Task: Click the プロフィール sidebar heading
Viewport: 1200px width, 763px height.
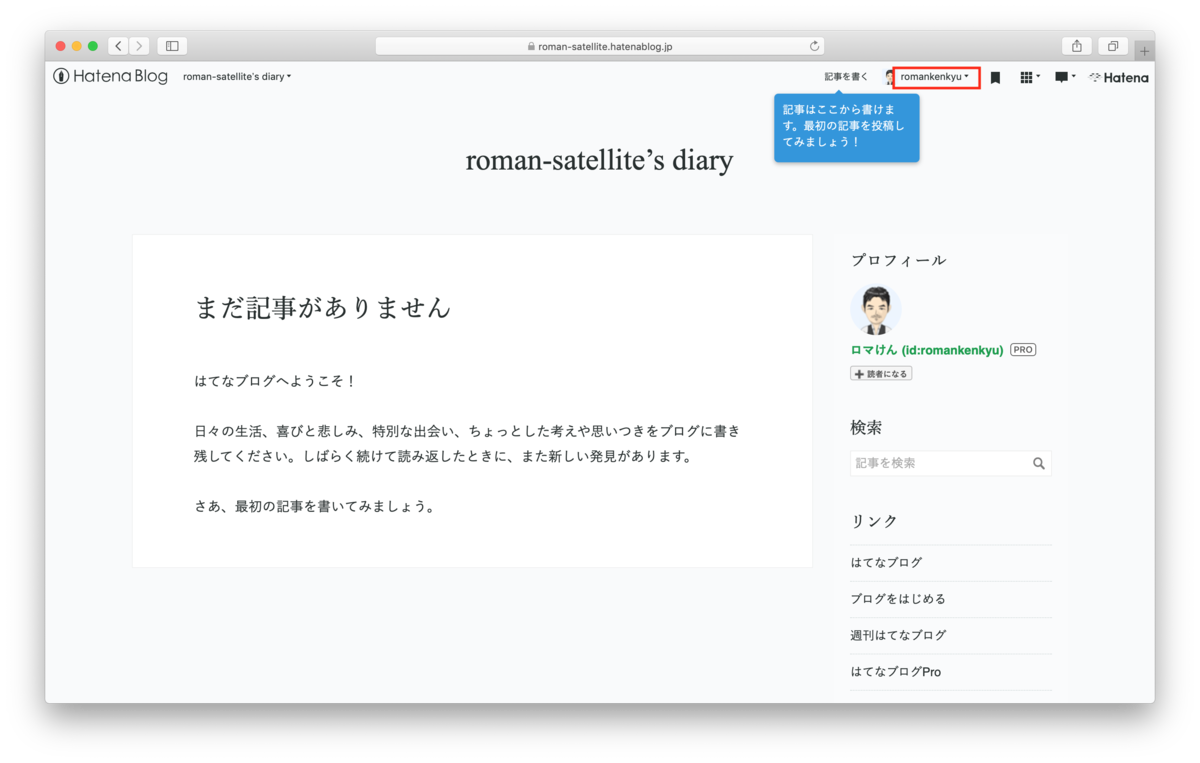Action: pos(899,260)
